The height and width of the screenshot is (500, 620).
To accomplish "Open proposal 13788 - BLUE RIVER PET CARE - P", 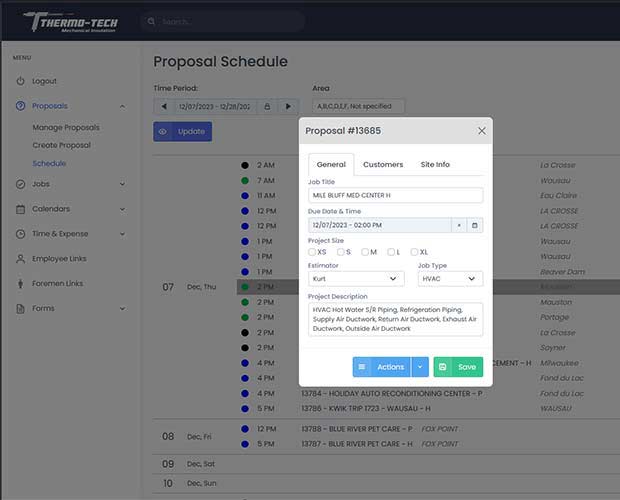I will tap(357, 429).
